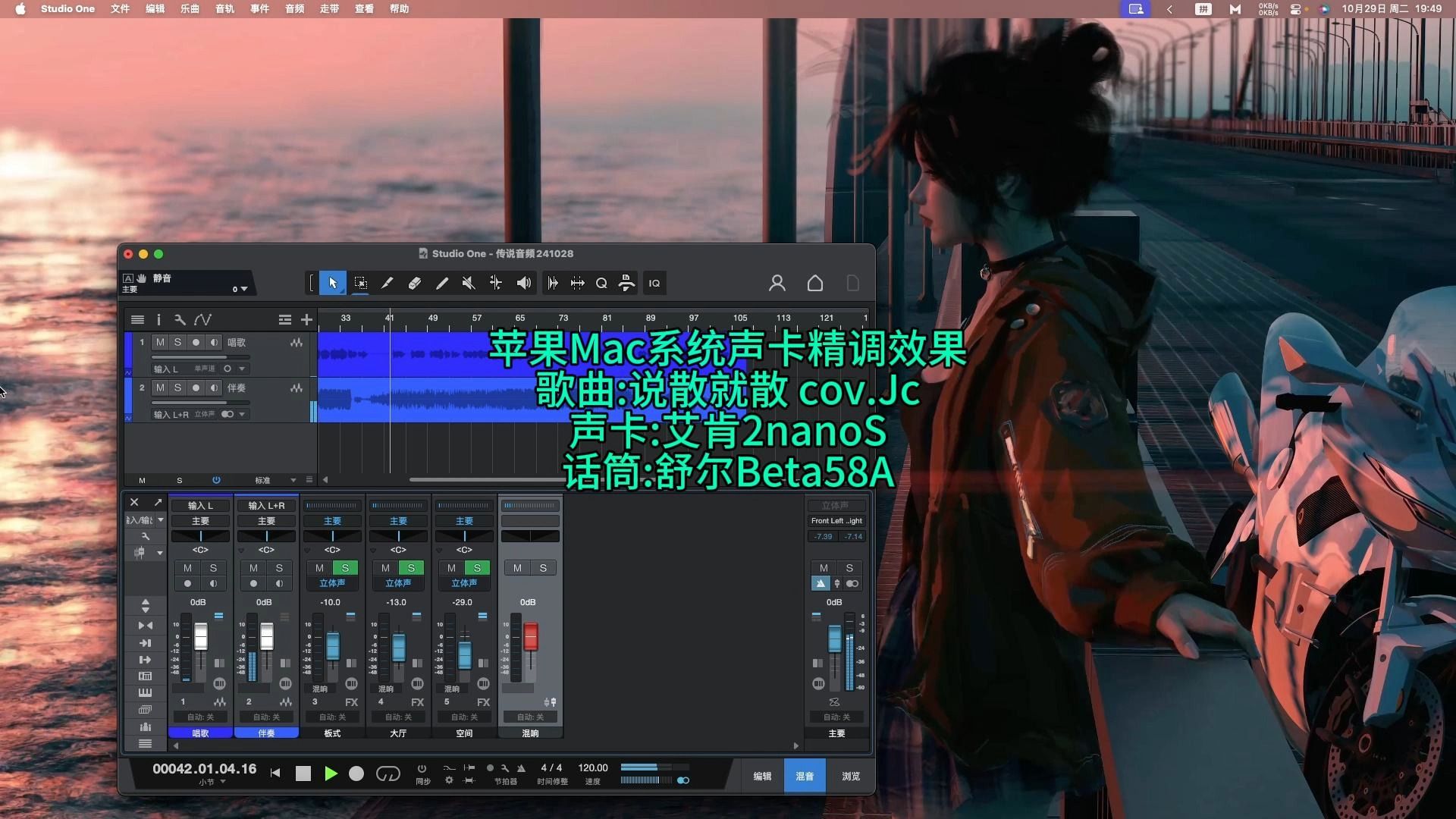Adjust the volume slider on the 唱歌 track
The width and height of the screenshot is (1456, 819).
pos(190,357)
